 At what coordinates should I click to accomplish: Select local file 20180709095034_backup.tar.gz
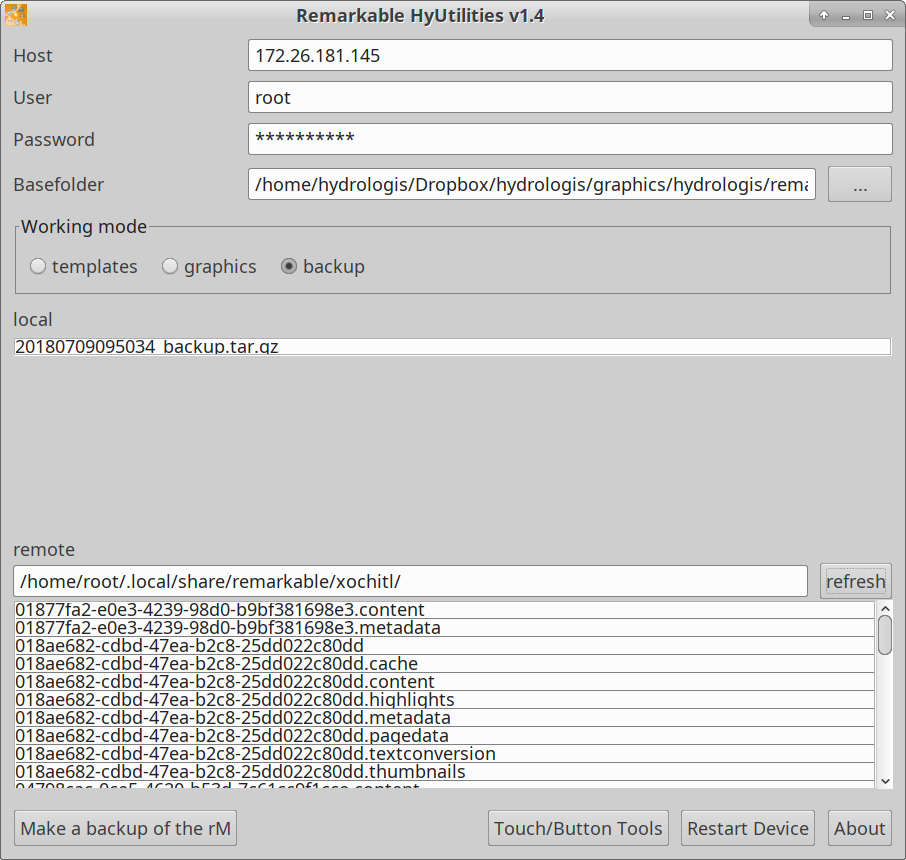(x=452, y=347)
